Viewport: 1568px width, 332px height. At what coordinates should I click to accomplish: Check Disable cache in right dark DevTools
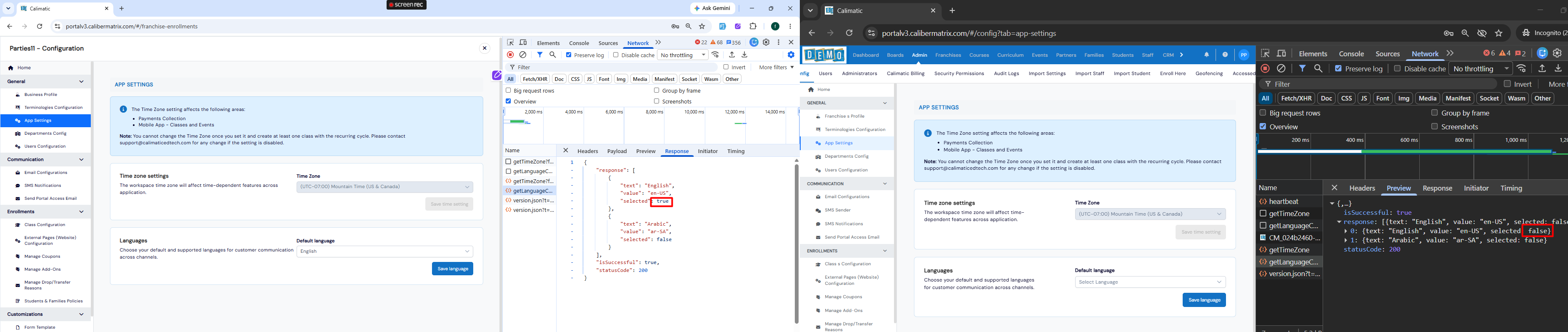point(1397,68)
